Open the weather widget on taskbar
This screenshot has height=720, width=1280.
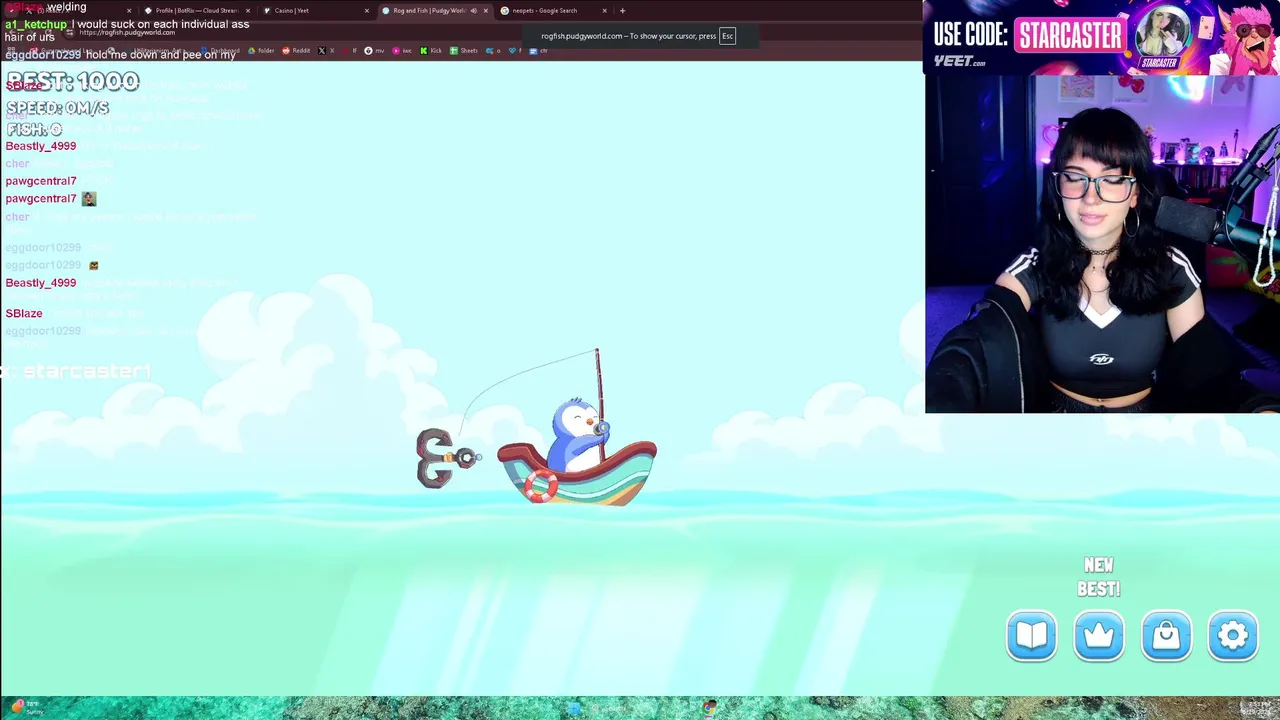click(x=27, y=708)
